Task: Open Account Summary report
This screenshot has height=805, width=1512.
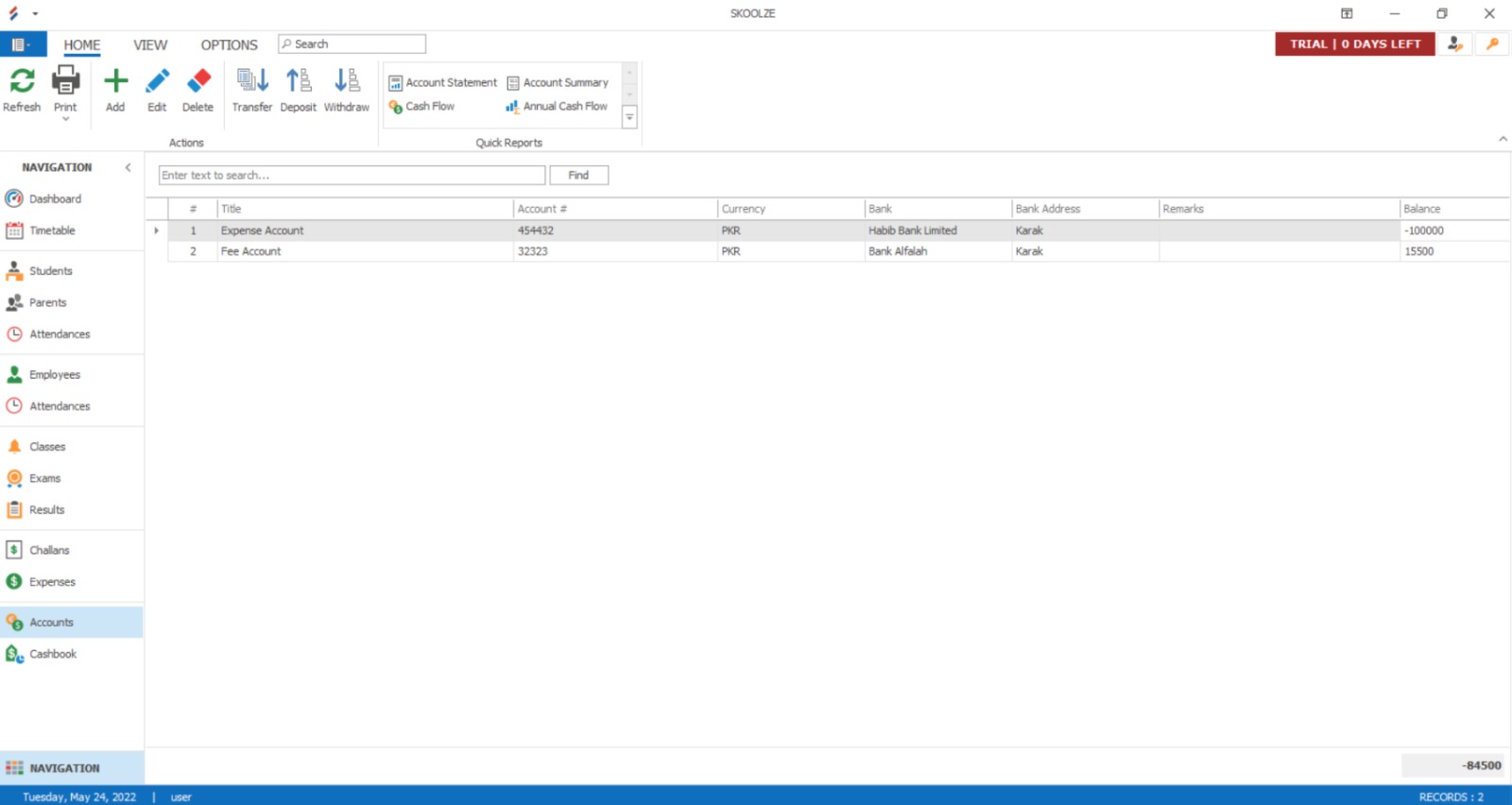Action: pos(558,83)
